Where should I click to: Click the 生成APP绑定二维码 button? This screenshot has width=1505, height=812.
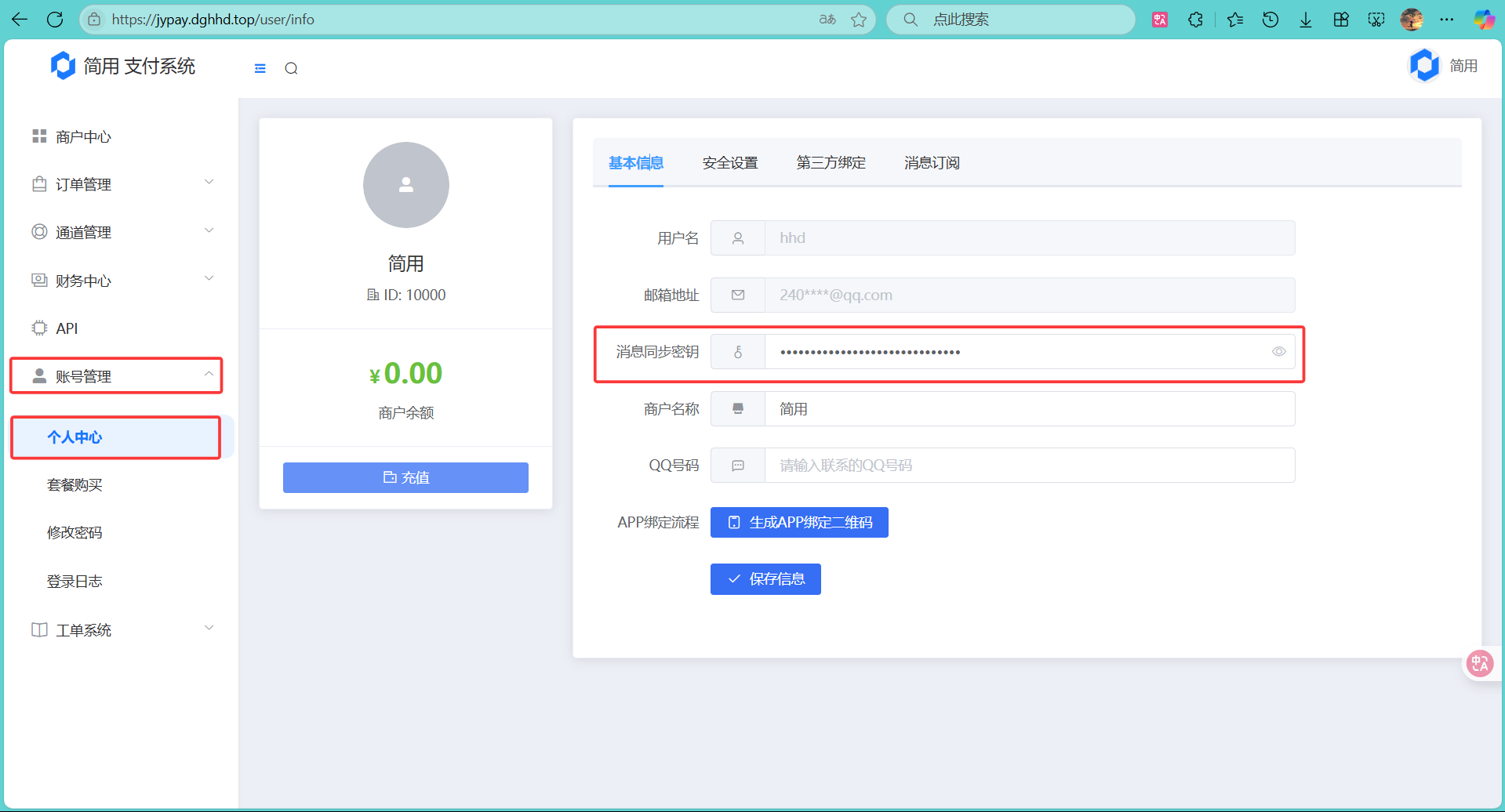click(x=799, y=523)
